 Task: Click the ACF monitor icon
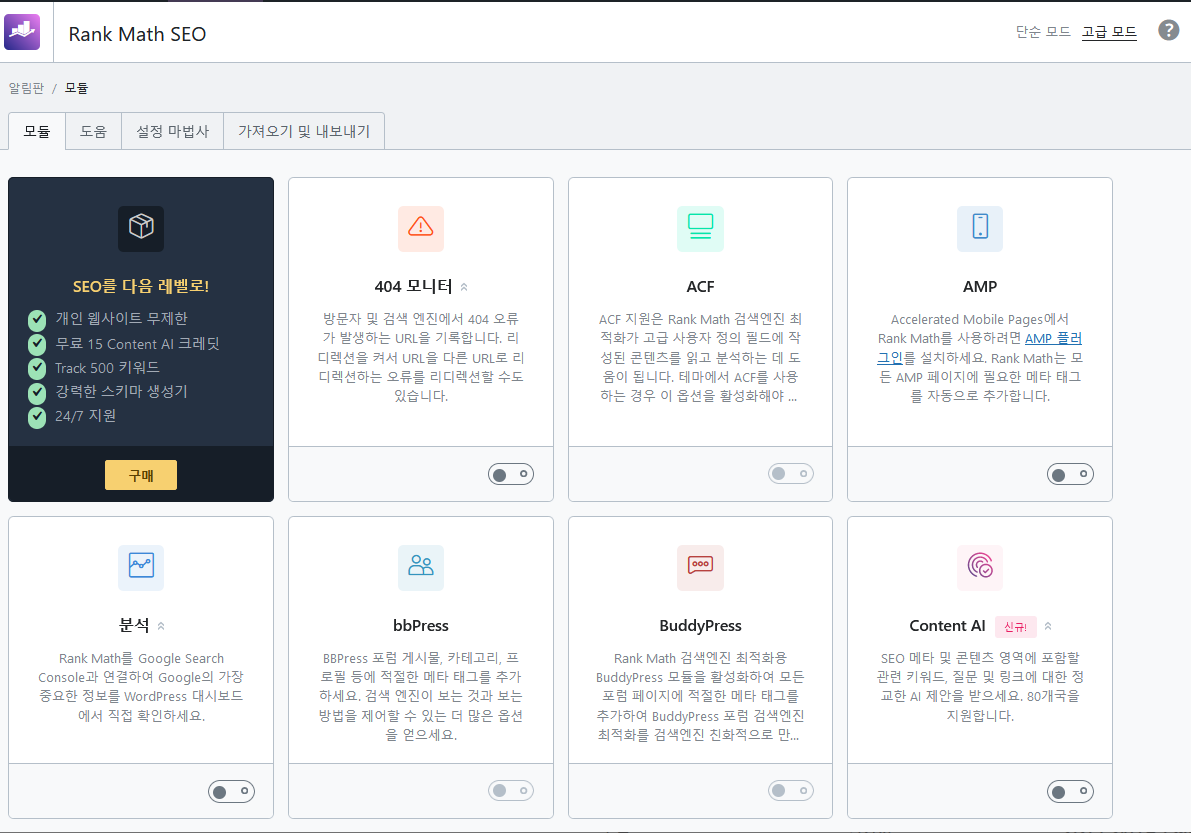(700, 228)
